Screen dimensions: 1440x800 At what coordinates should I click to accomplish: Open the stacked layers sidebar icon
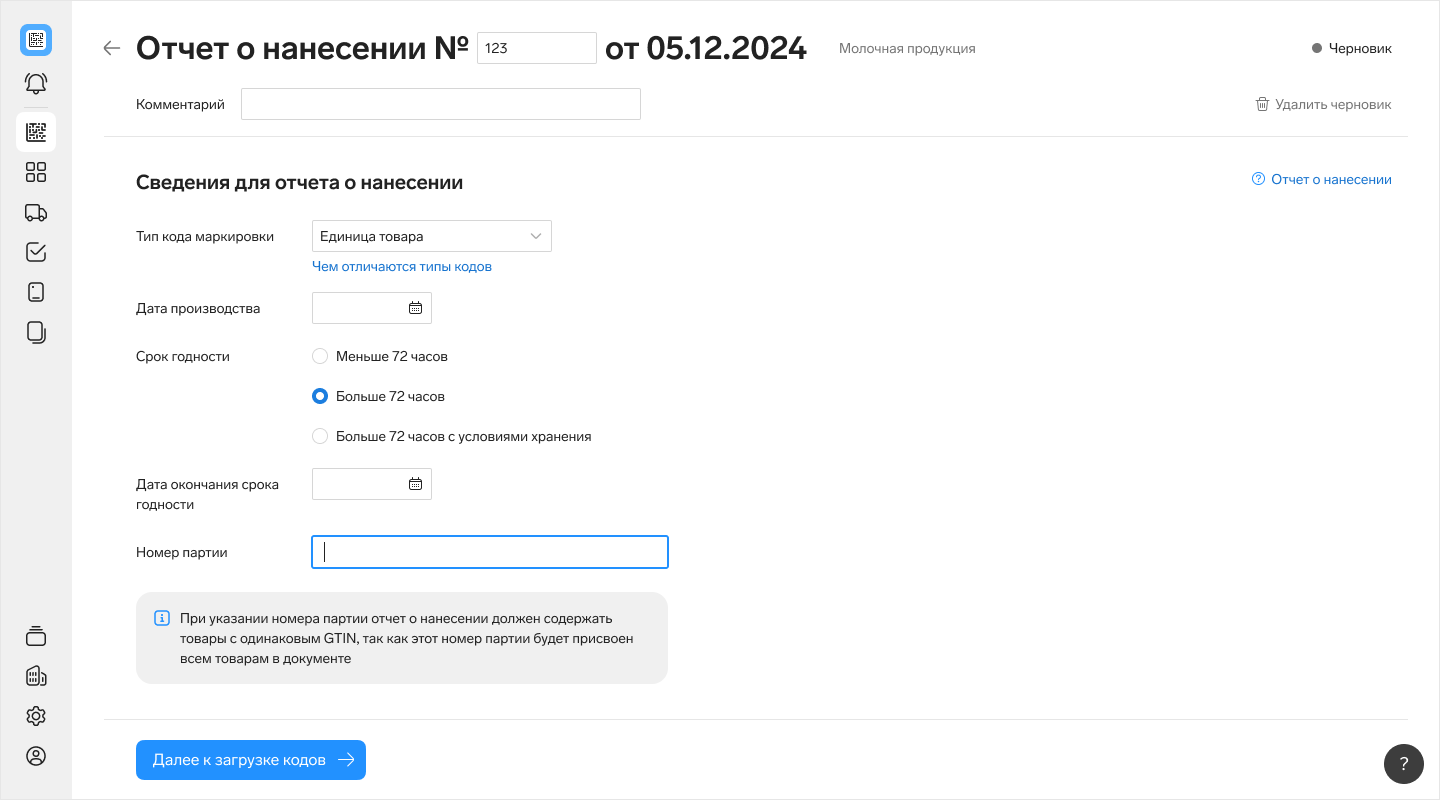(36, 636)
